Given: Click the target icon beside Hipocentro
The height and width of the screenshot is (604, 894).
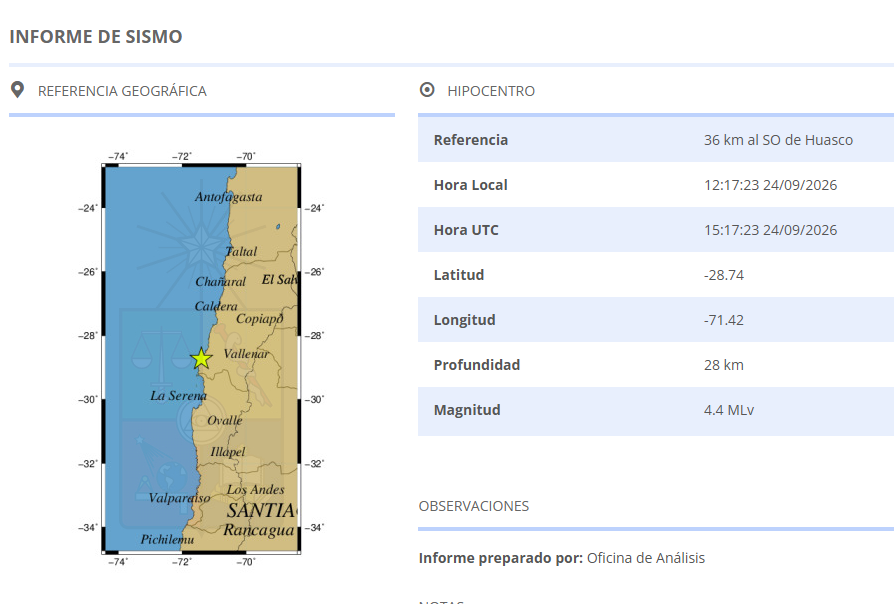Looking at the screenshot, I should click(x=427, y=90).
